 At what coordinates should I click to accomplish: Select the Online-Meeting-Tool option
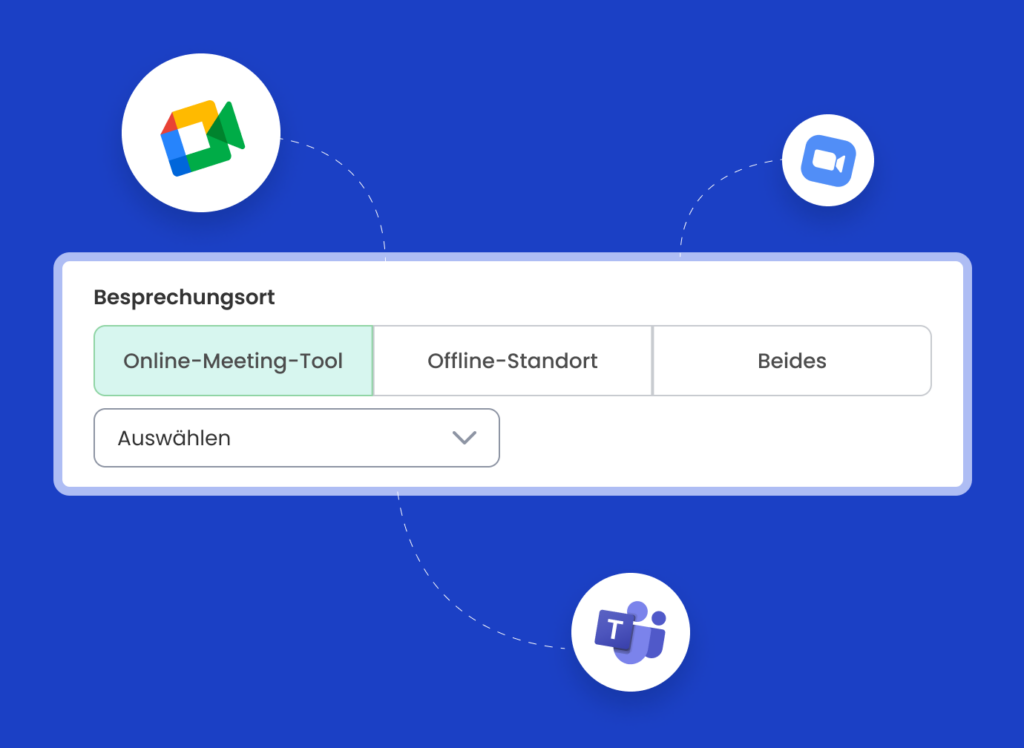point(233,361)
